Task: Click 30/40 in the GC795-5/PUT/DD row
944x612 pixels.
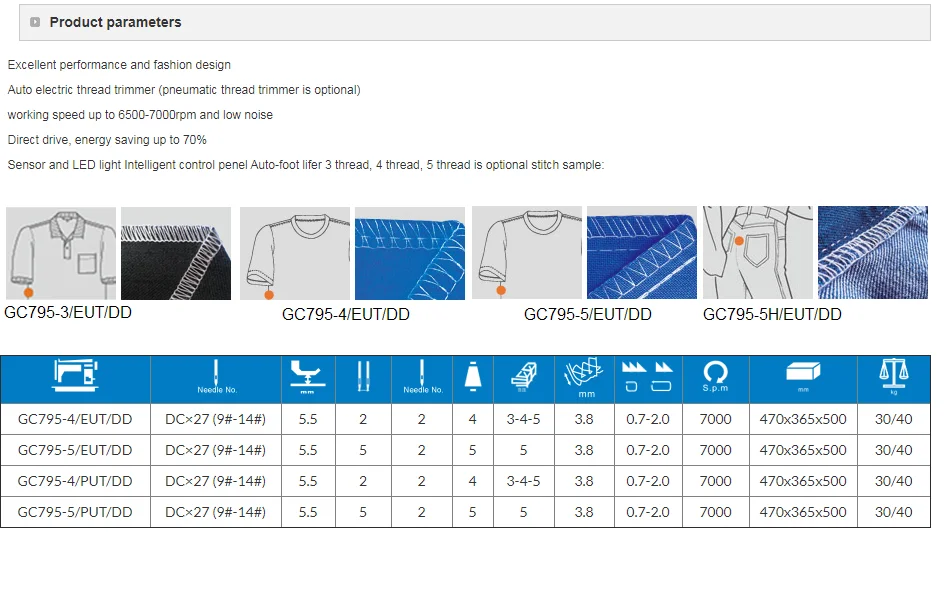Action: 893,512
